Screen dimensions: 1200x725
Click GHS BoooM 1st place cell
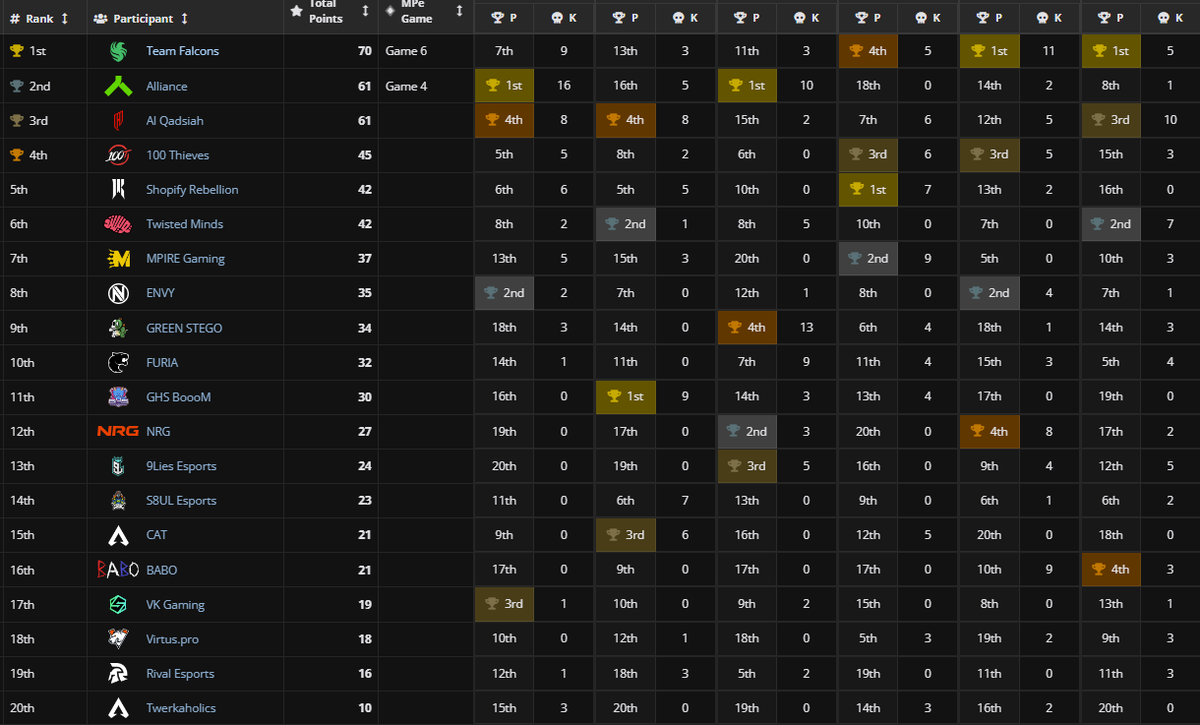[x=625, y=397]
